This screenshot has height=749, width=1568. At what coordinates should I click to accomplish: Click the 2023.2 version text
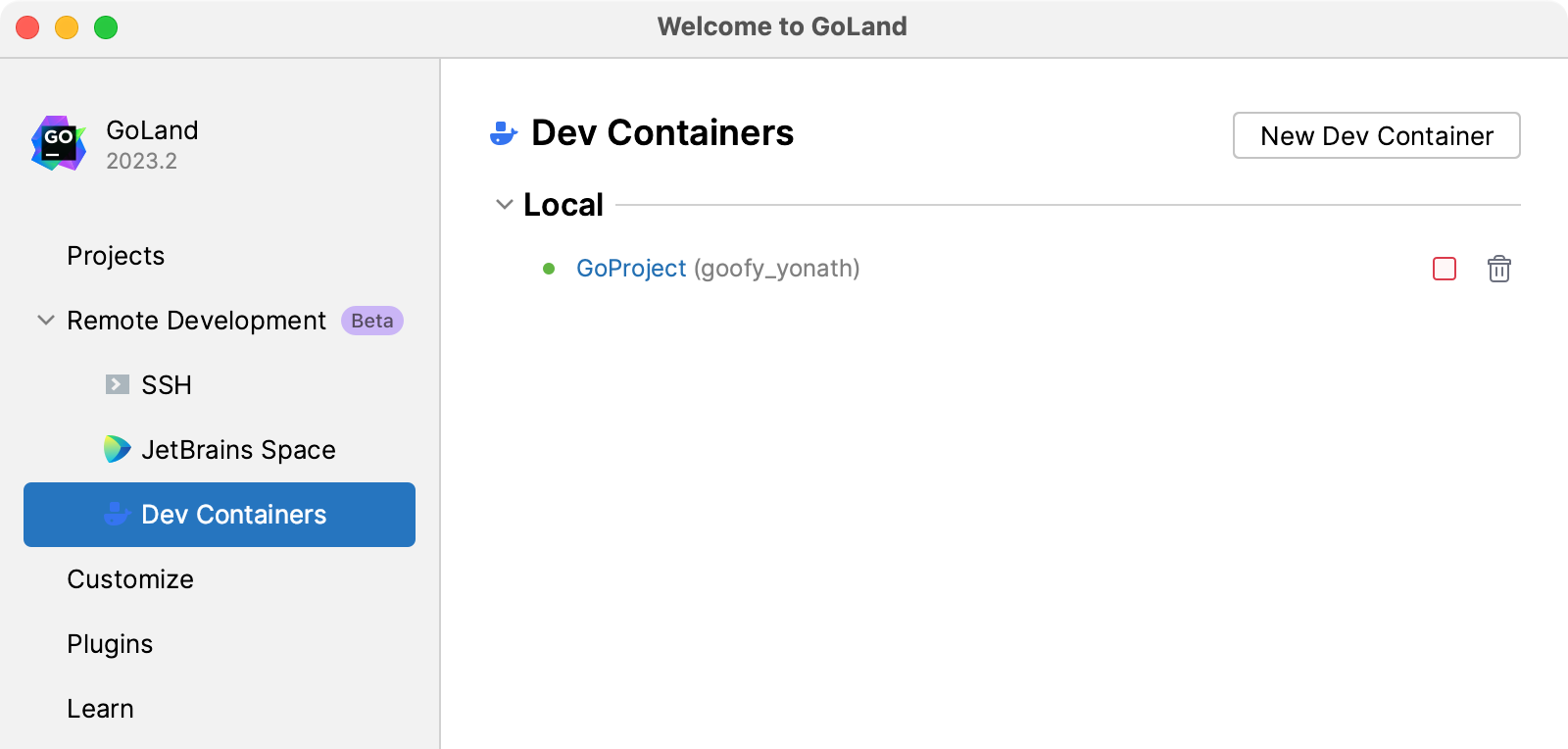pyautogui.click(x=141, y=162)
